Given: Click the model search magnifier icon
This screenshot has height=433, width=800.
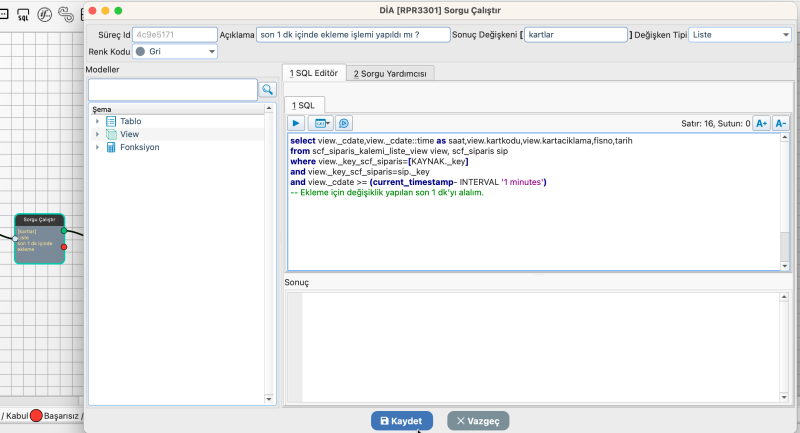Looking at the screenshot, I should 268,90.
